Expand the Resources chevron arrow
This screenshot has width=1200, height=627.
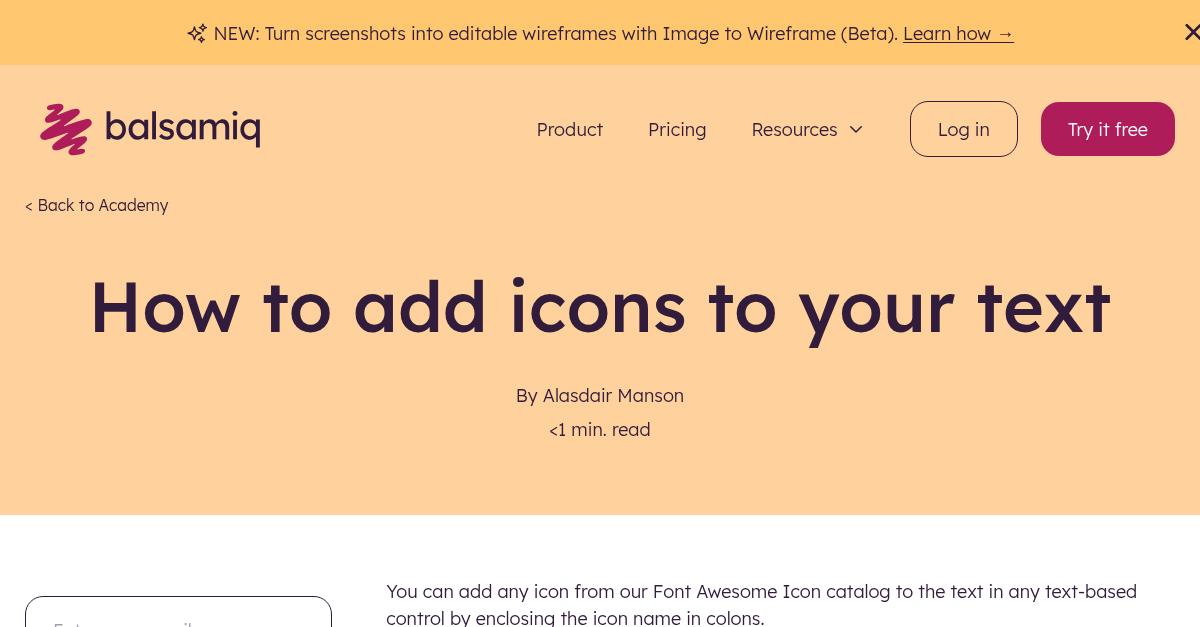click(x=856, y=130)
